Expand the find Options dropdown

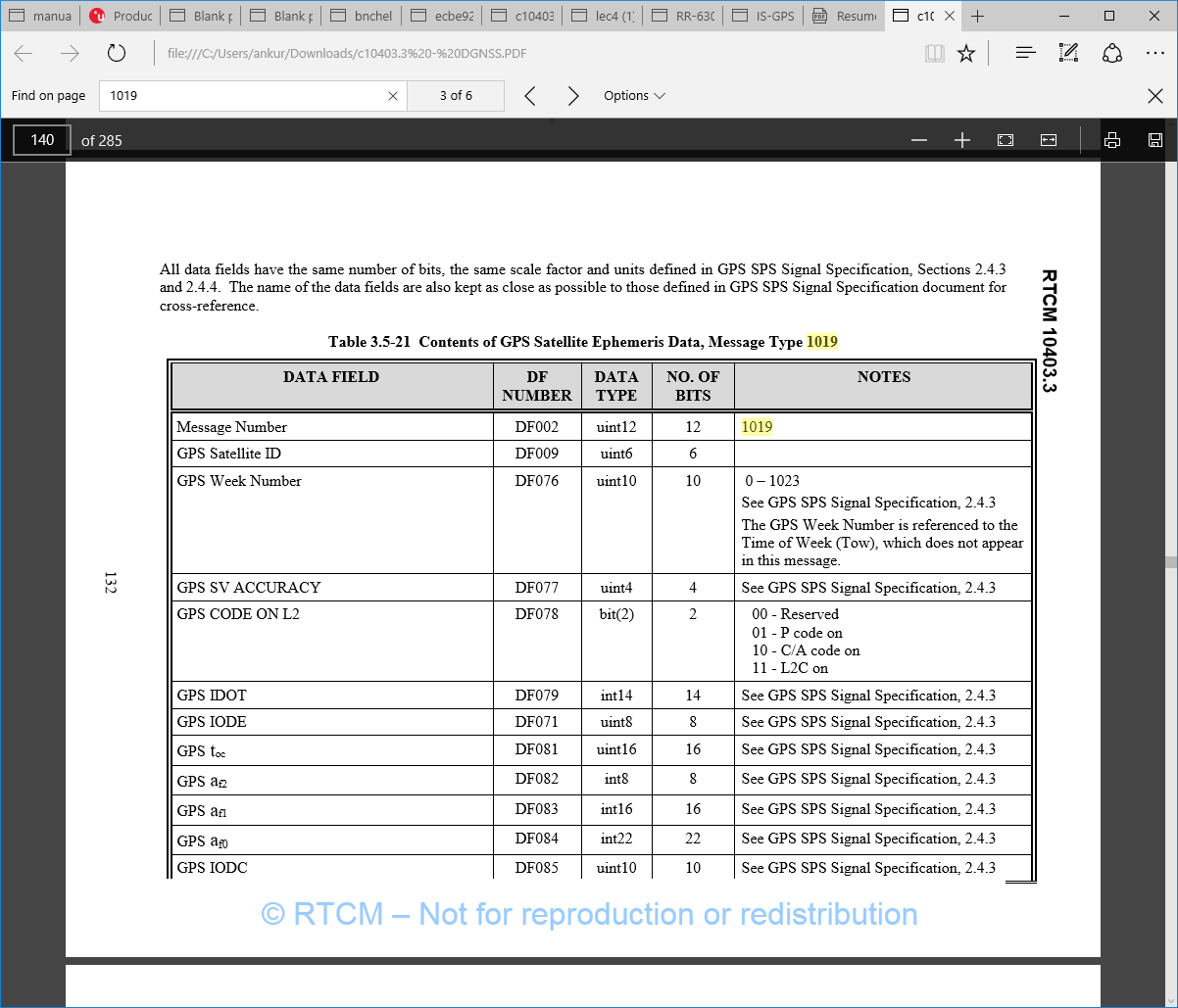(634, 96)
